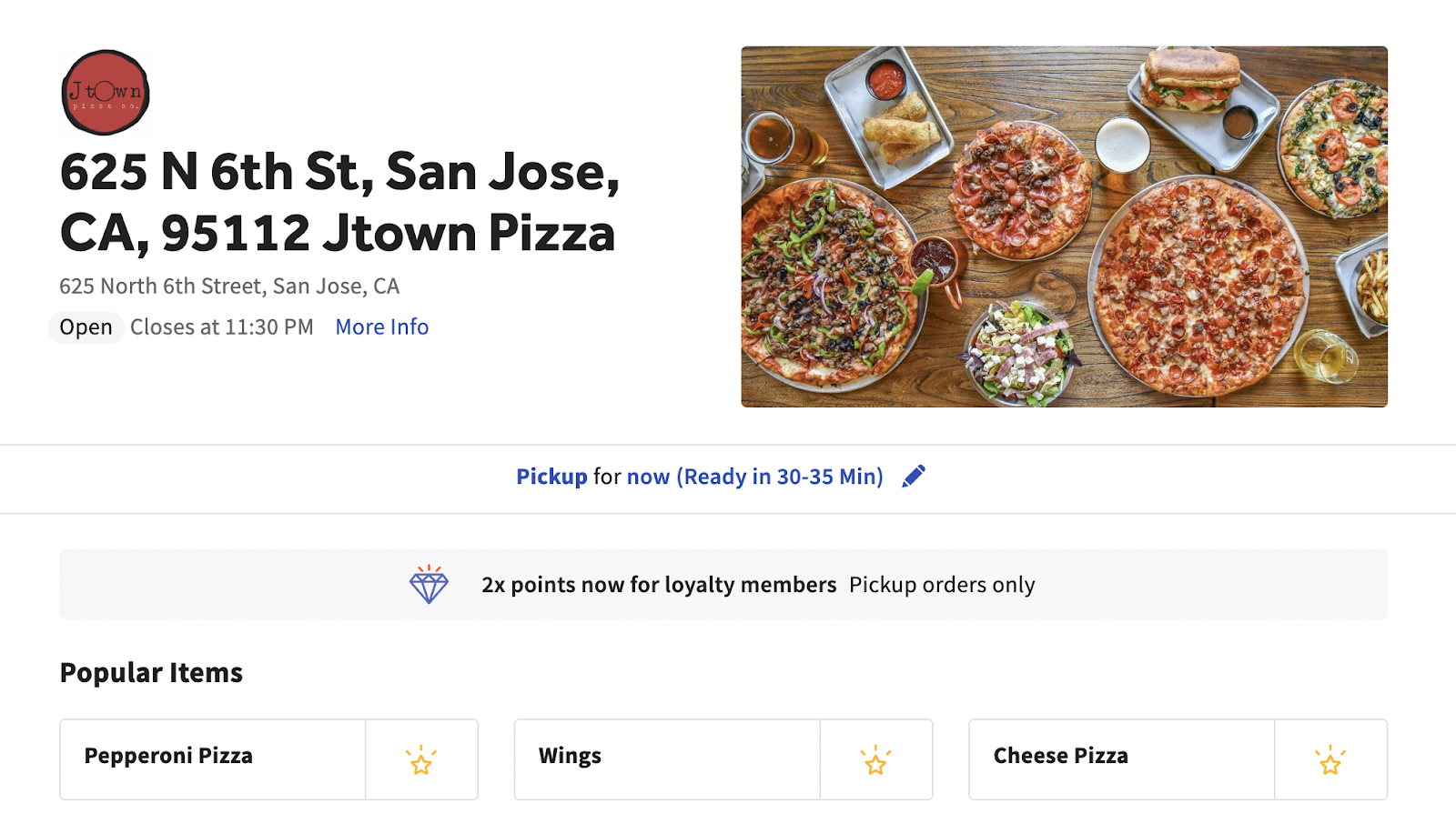Viewport: 1456px width, 834px height.
Task: Click the pencil edit icon for pickup time
Action: (x=914, y=477)
